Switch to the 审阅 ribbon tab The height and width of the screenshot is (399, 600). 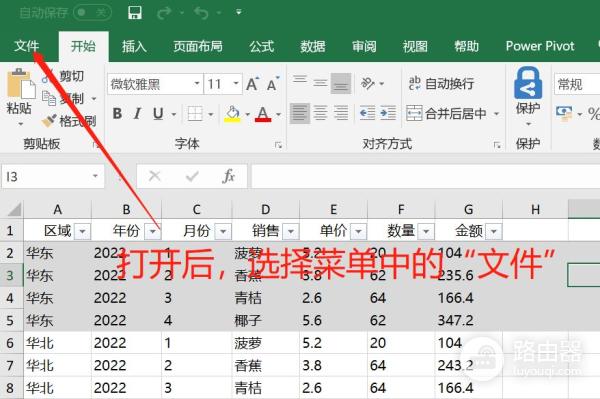(364, 46)
